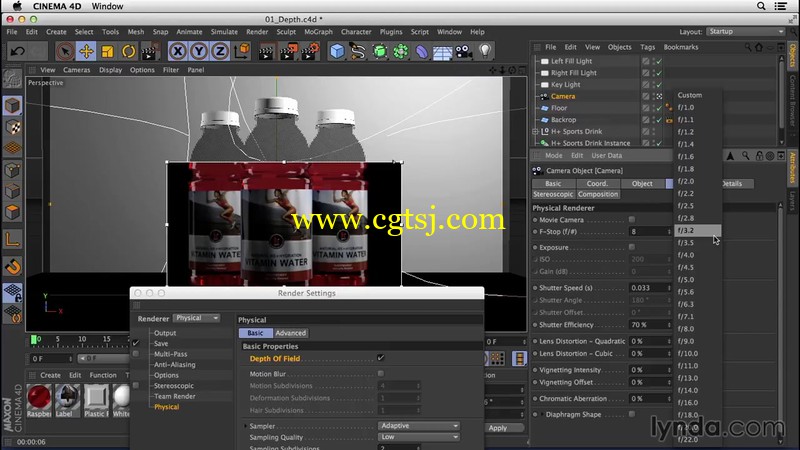Toggle Y axis lock
Viewport: 800px width, 450px height.
coord(199,51)
